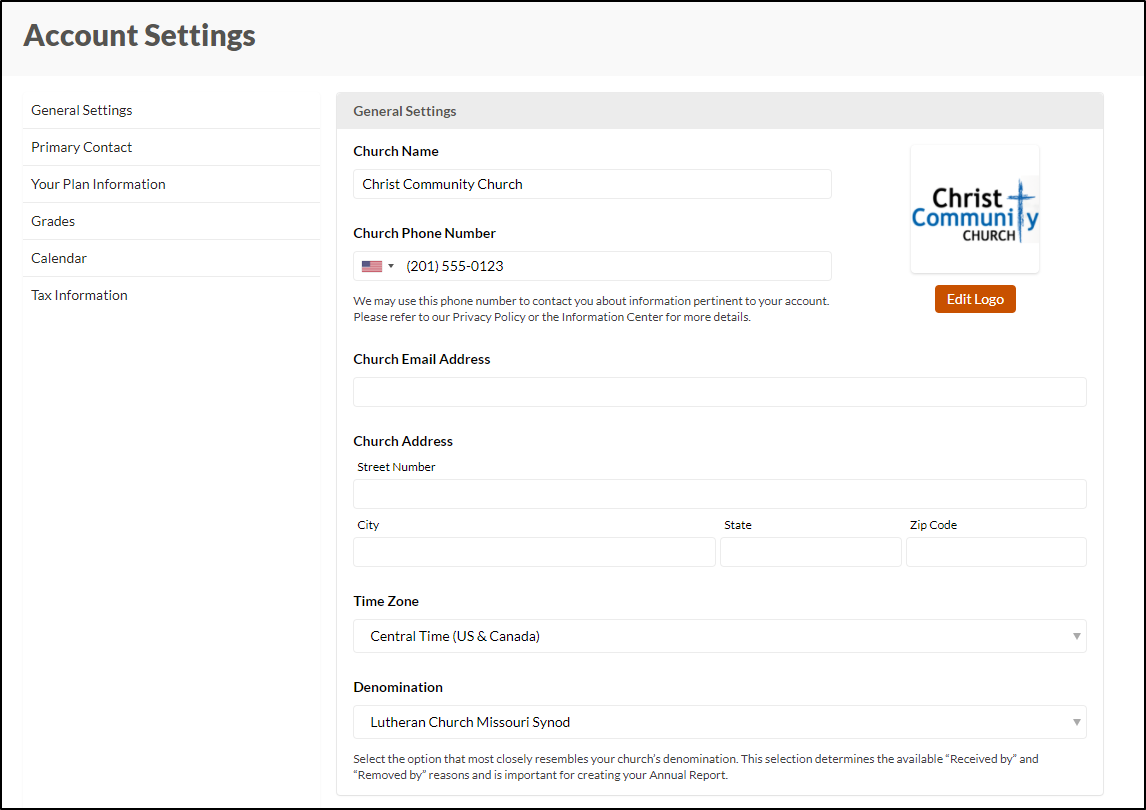Image resolution: width=1146 pixels, height=810 pixels.
Task: Click the Church Address label
Action: tap(403, 442)
